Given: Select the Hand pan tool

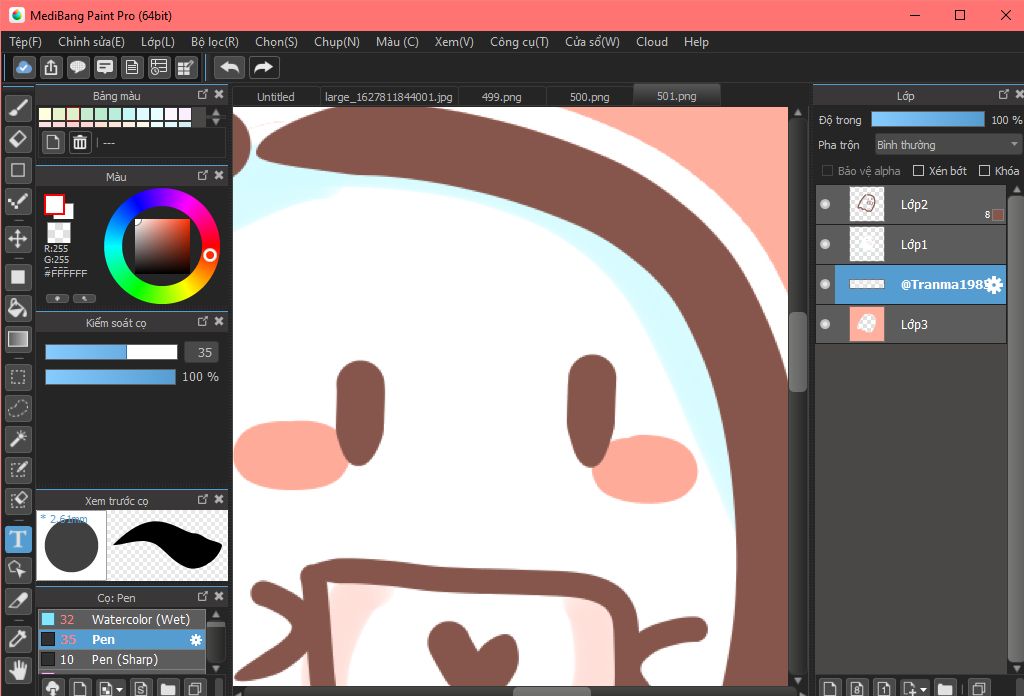Looking at the screenshot, I should (18, 668).
